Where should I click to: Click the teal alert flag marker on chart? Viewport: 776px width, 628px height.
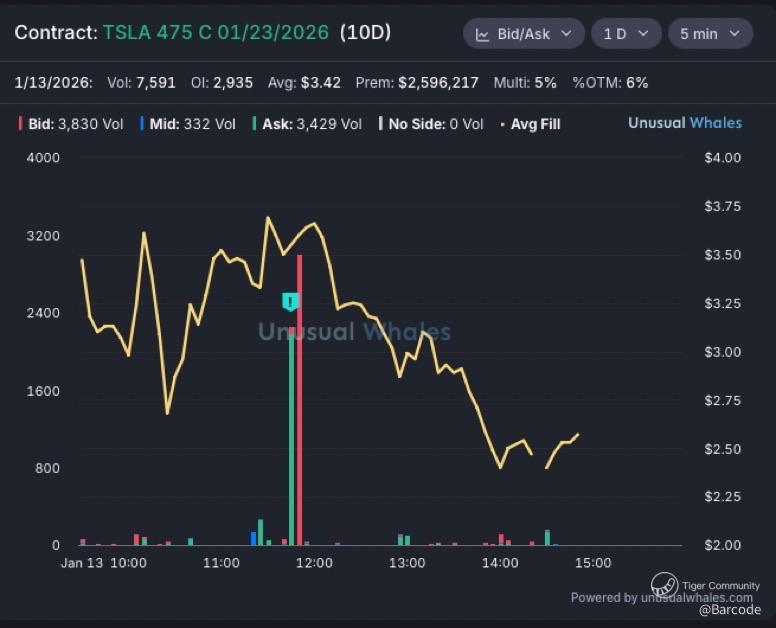tap(290, 301)
